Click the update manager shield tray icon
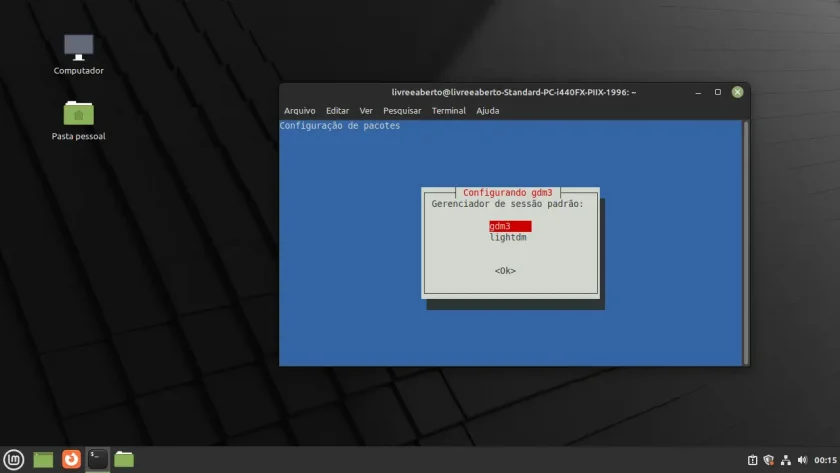840x473 pixels. pos(769,460)
